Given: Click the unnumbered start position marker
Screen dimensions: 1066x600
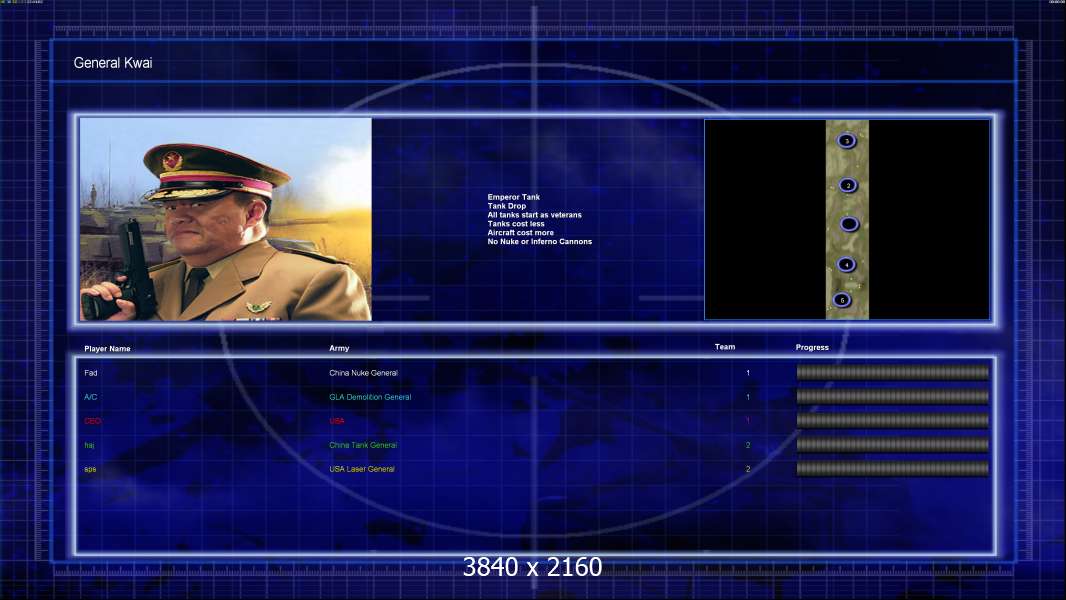Looking at the screenshot, I should tap(849, 224).
